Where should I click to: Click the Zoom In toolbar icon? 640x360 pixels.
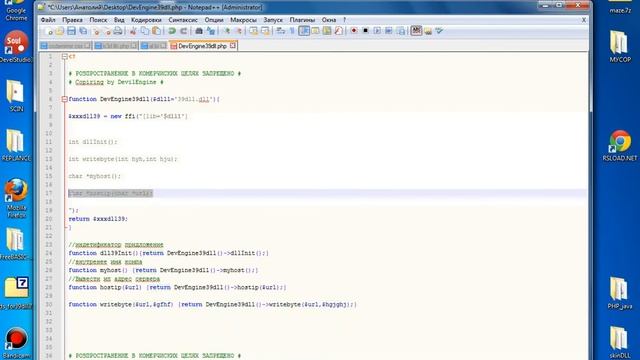click(226, 31)
